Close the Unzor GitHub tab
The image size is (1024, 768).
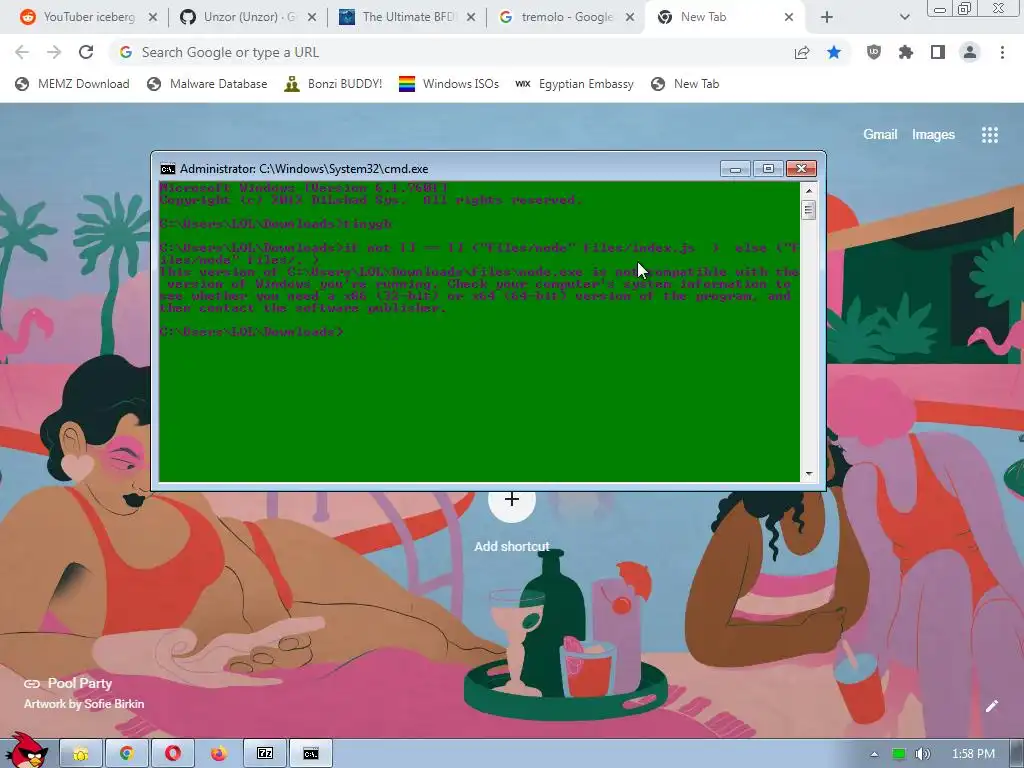[x=312, y=18]
